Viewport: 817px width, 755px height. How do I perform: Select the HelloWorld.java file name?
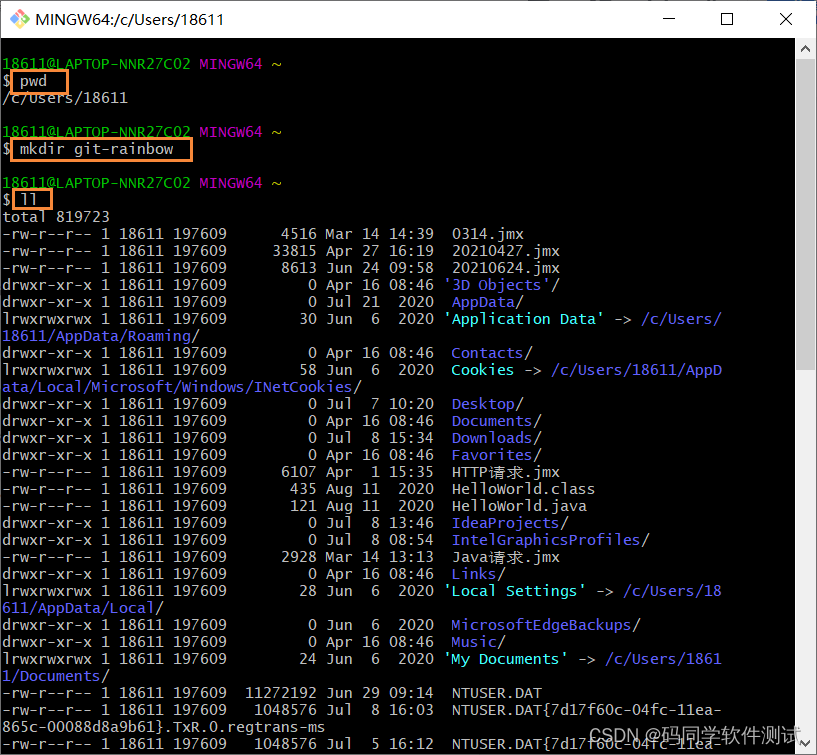pyautogui.click(x=519, y=506)
